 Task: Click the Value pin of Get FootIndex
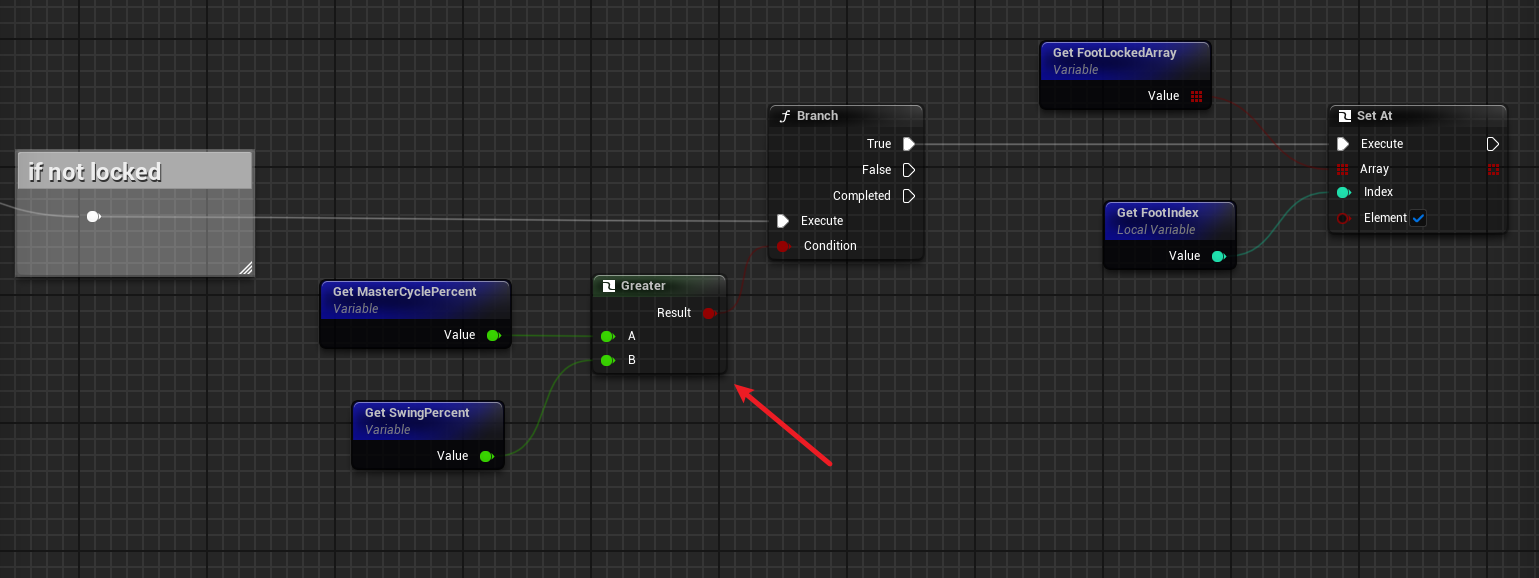point(1218,256)
